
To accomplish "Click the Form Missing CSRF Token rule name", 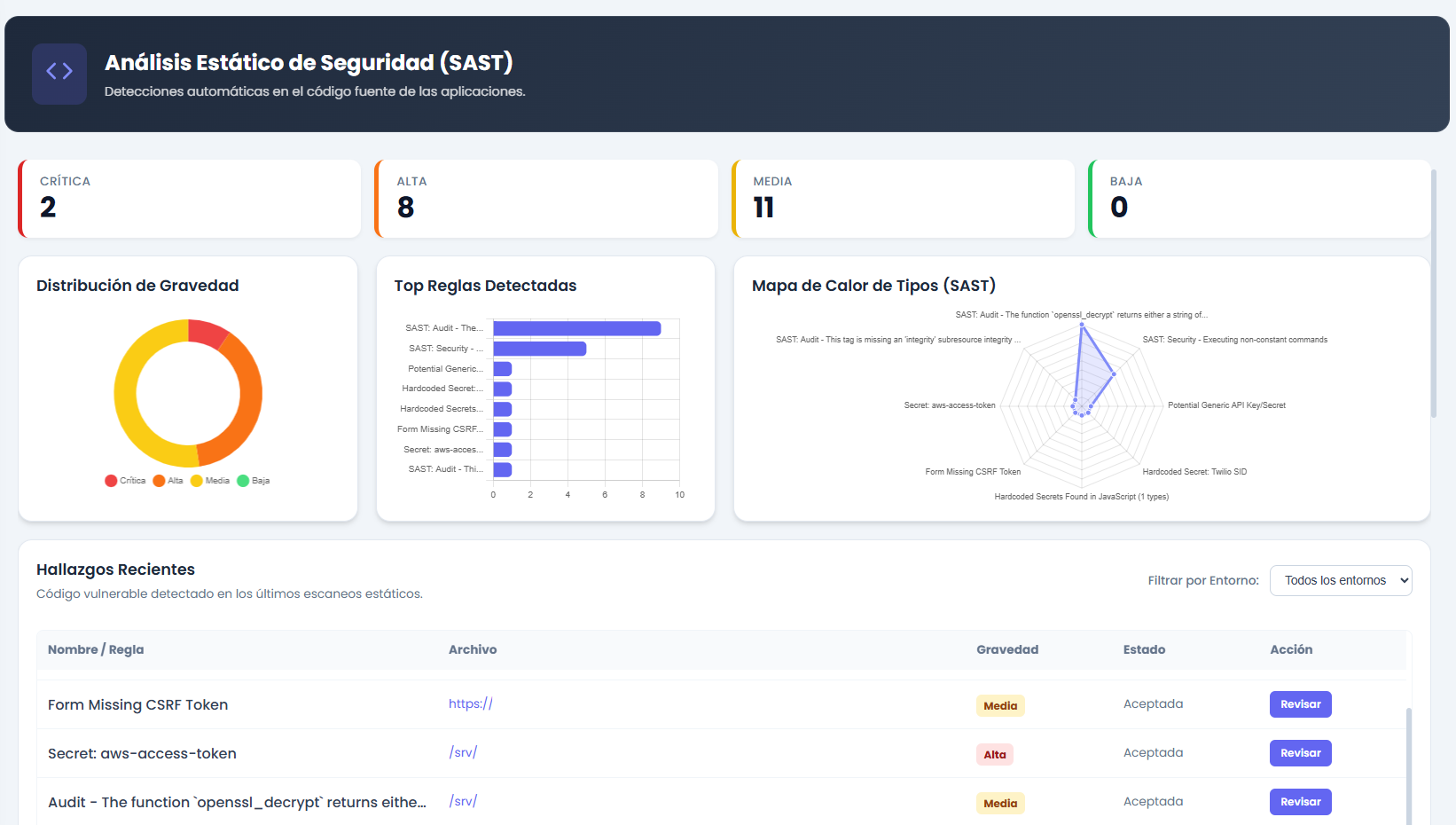I will tap(138, 704).
